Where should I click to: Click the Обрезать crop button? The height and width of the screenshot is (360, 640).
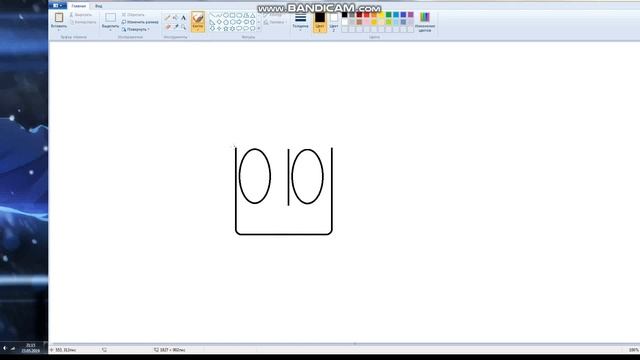(x=133, y=15)
